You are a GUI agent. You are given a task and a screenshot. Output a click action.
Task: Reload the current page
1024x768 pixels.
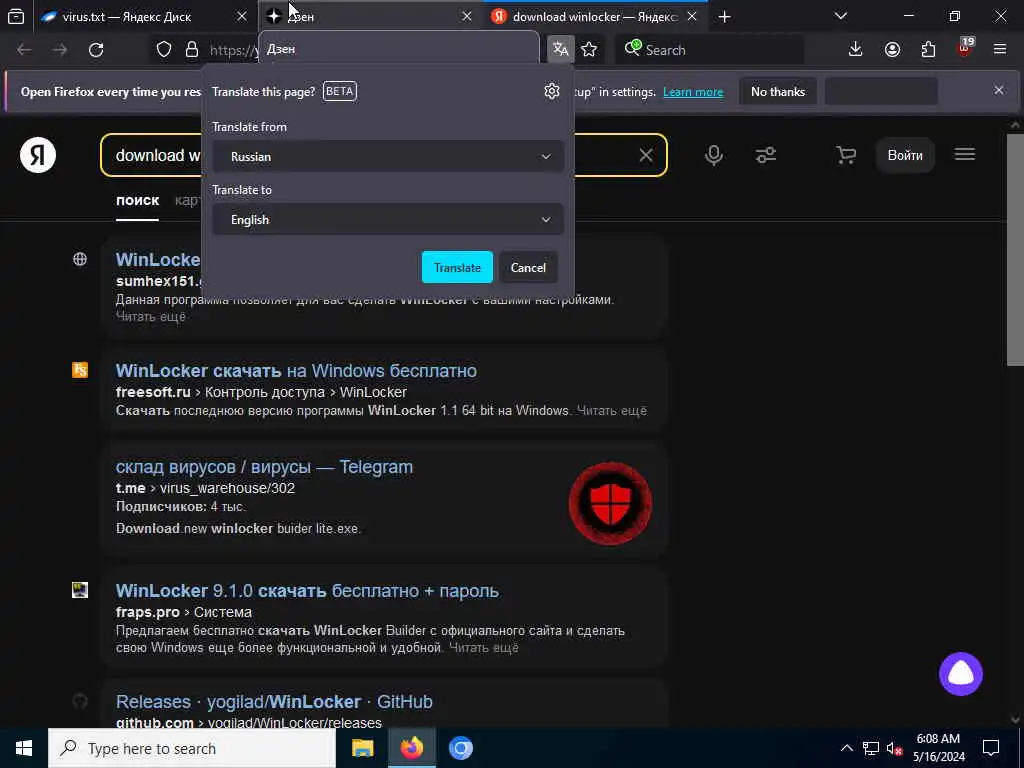(96, 50)
